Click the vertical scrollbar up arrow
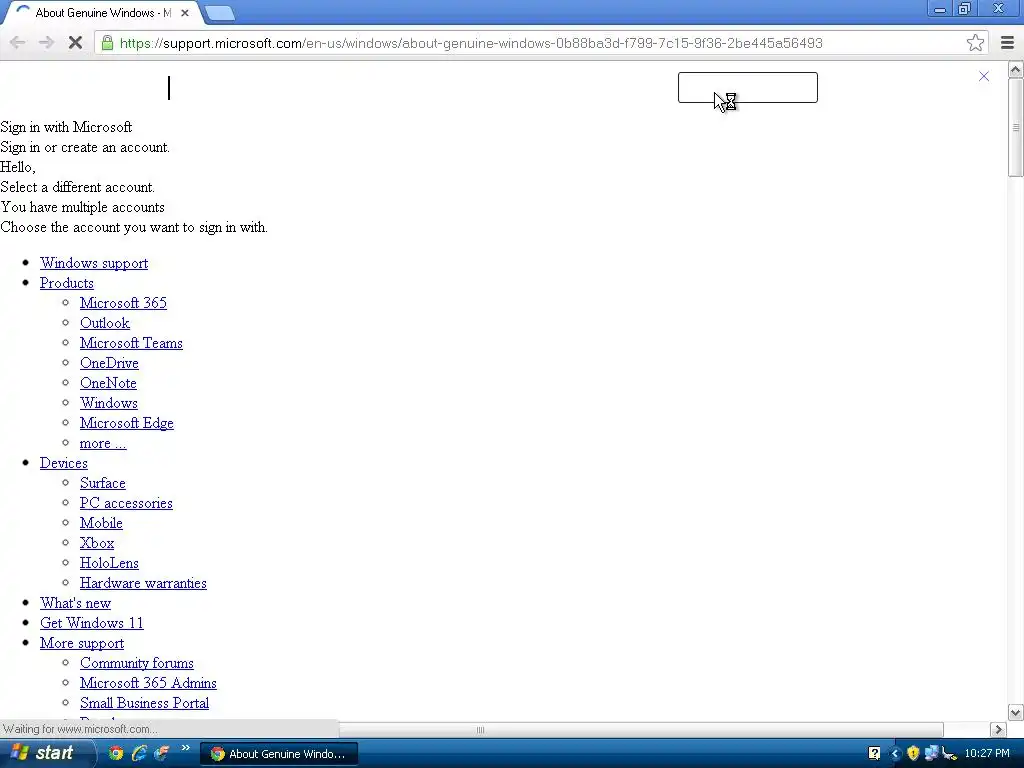Image resolution: width=1024 pixels, height=768 pixels. pos(1016,69)
